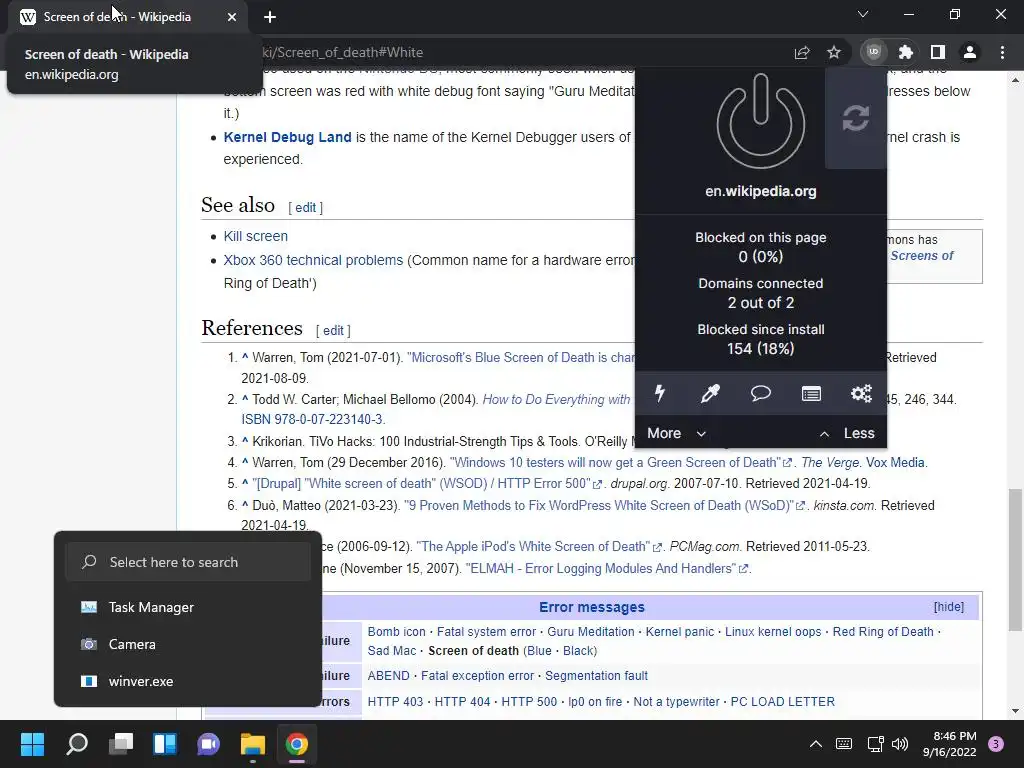Viewport: 1024px width, 768px height.
Task: Open Sad Mac link
Action: [392, 651]
